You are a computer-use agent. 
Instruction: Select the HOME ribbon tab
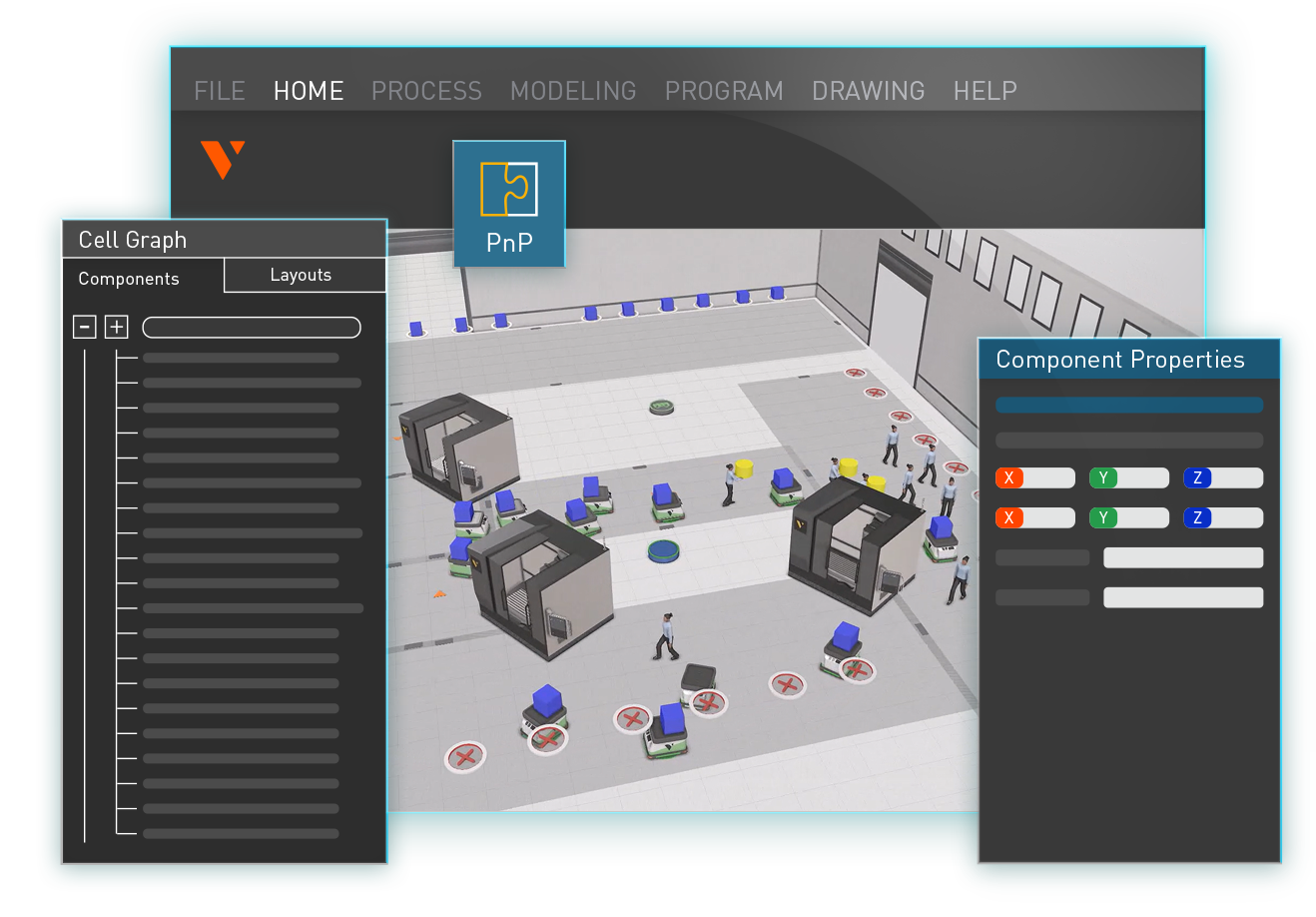pyautogui.click(x=309, y=91)
